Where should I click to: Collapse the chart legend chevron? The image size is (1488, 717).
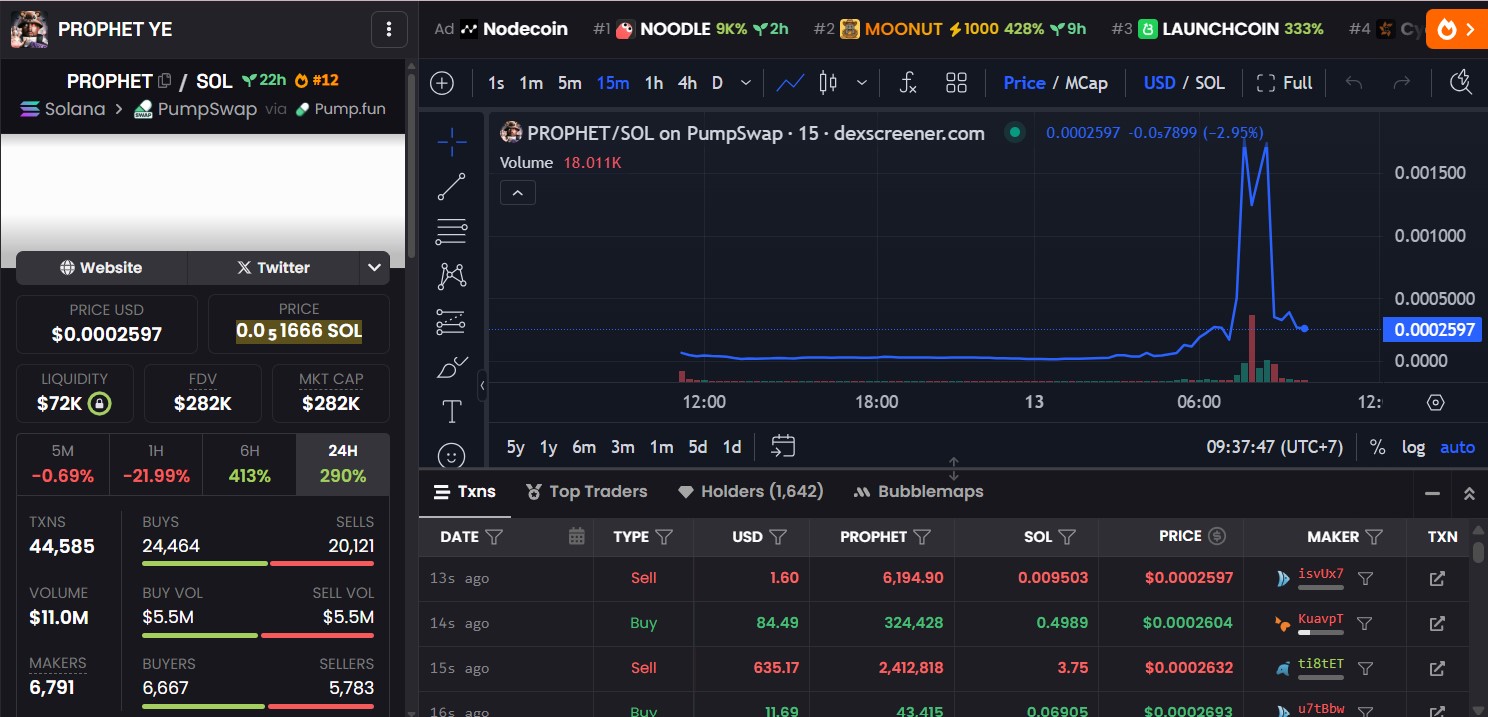[x=518, y=192]
